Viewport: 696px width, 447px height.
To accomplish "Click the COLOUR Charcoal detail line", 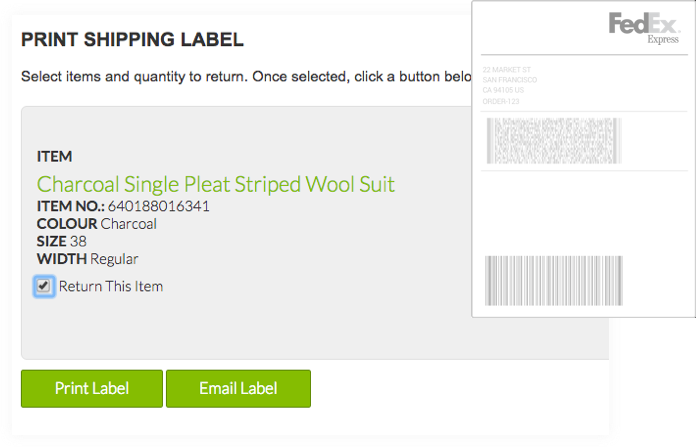I will (96, 224).
